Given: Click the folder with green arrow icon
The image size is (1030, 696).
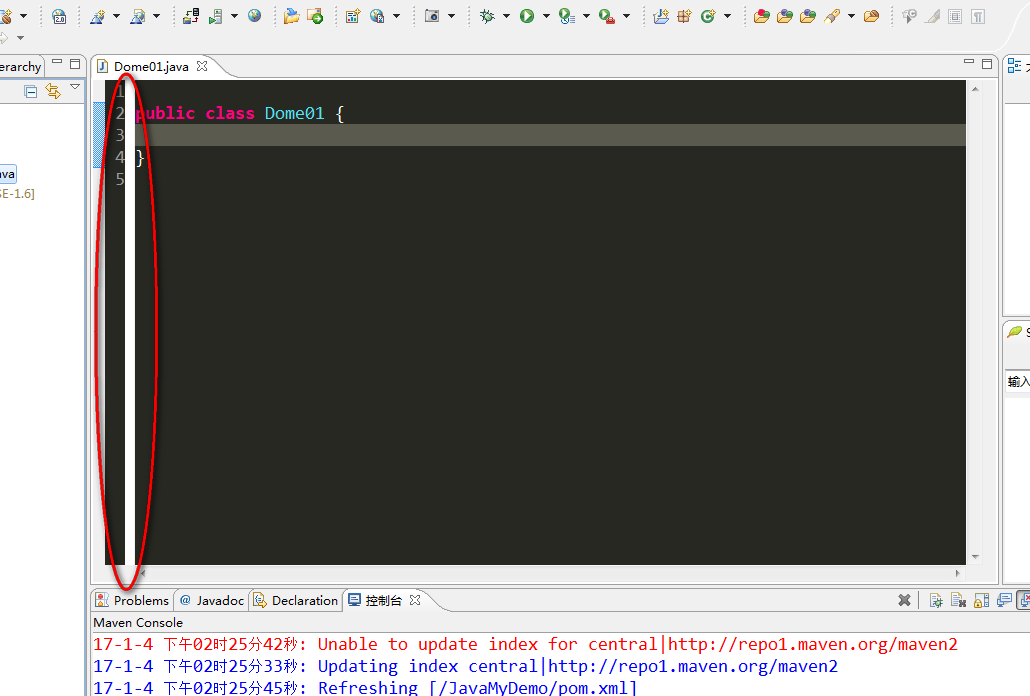Looking at the screenshot, I should 315,16.
